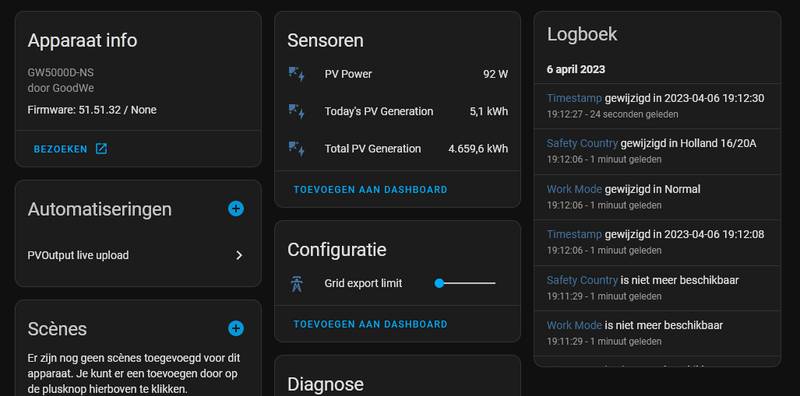
Task: Click the PV Power sensor icon
Action: tap(296, 75)
